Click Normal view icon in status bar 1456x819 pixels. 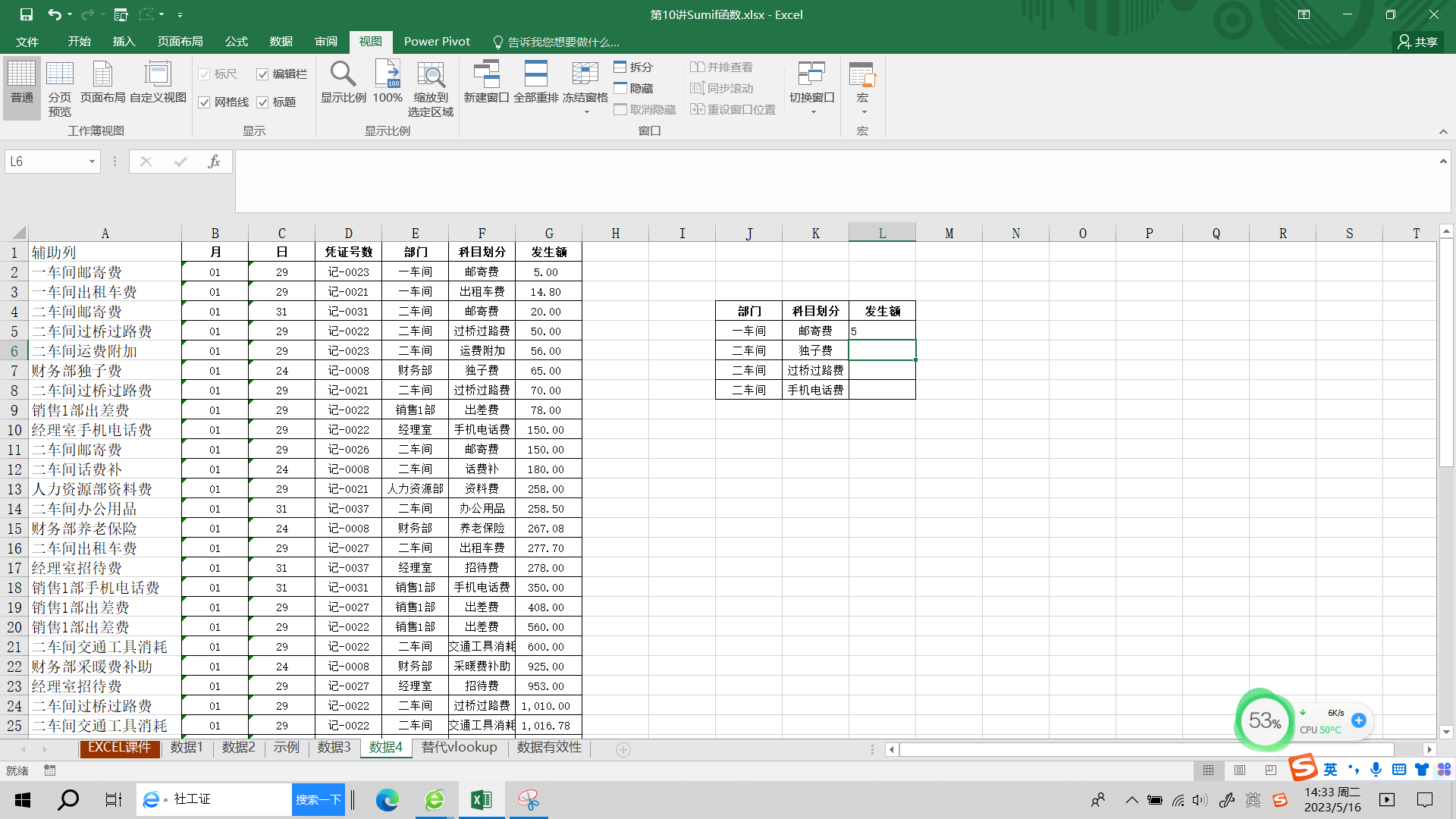pos(1208,770)
